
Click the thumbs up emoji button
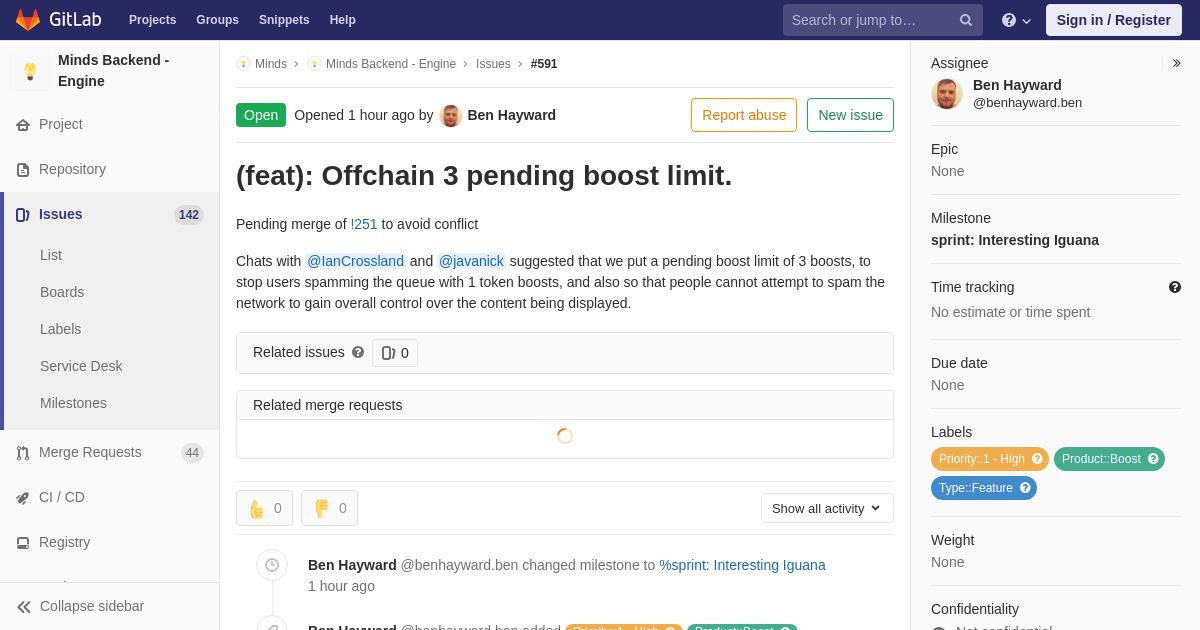pos(264,508)
